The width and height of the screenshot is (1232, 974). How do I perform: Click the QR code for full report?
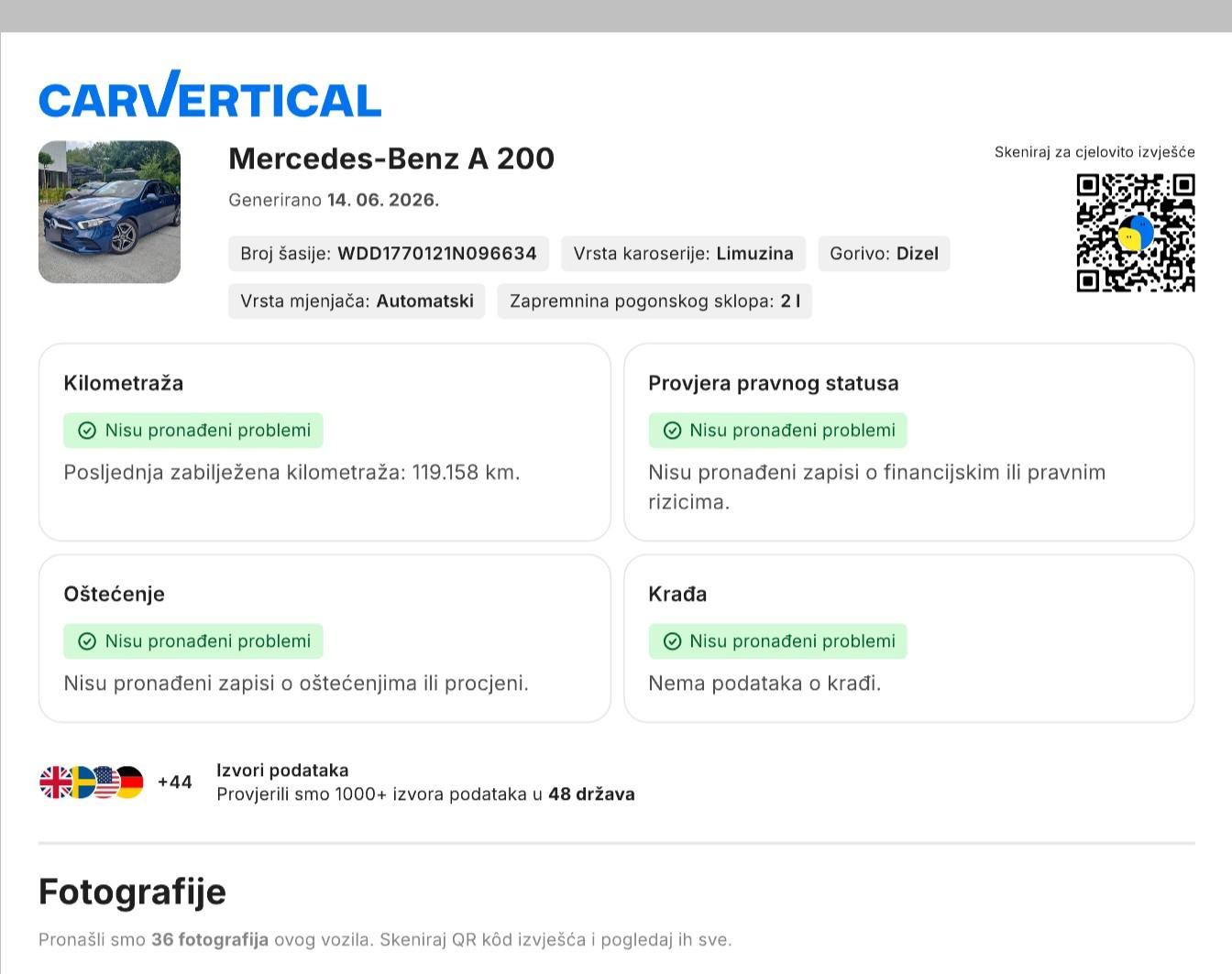pos(1135,233)
